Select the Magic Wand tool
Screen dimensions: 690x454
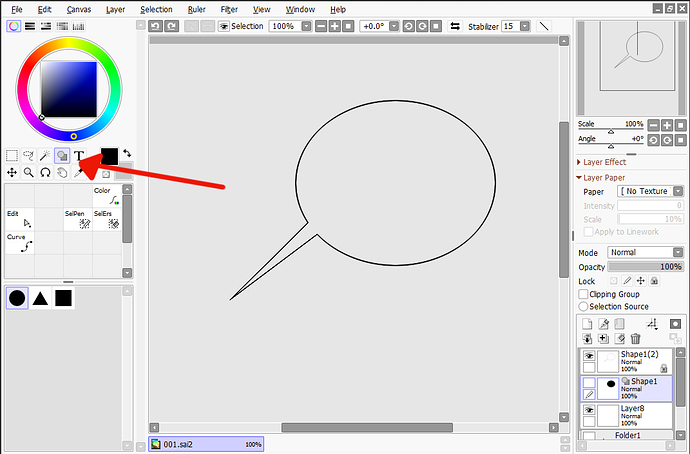(45, 156)
